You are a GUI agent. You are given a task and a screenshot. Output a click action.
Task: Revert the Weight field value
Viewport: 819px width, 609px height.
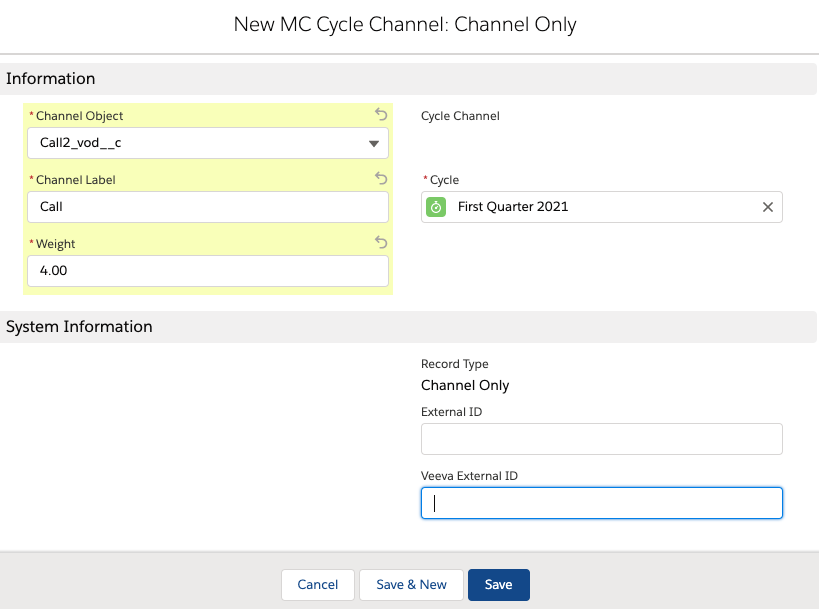click(x=381, y=242)
